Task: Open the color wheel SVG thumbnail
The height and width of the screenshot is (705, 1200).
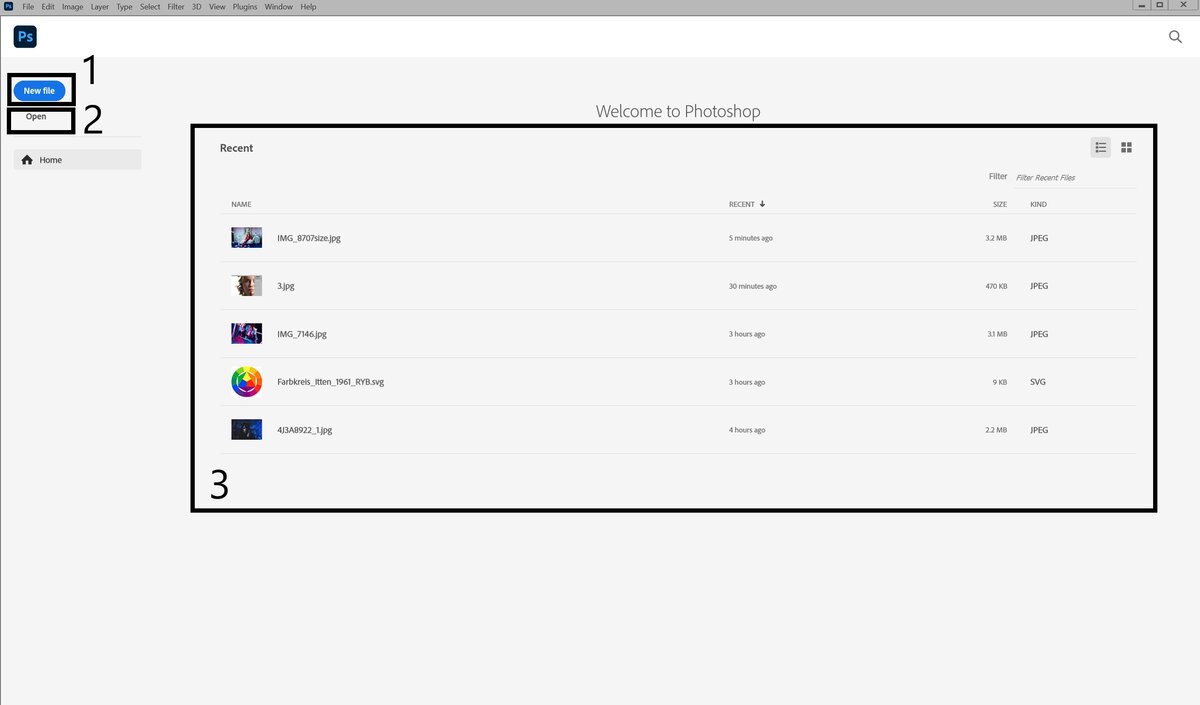Action: pyautogui.click(x=246, y=382)
